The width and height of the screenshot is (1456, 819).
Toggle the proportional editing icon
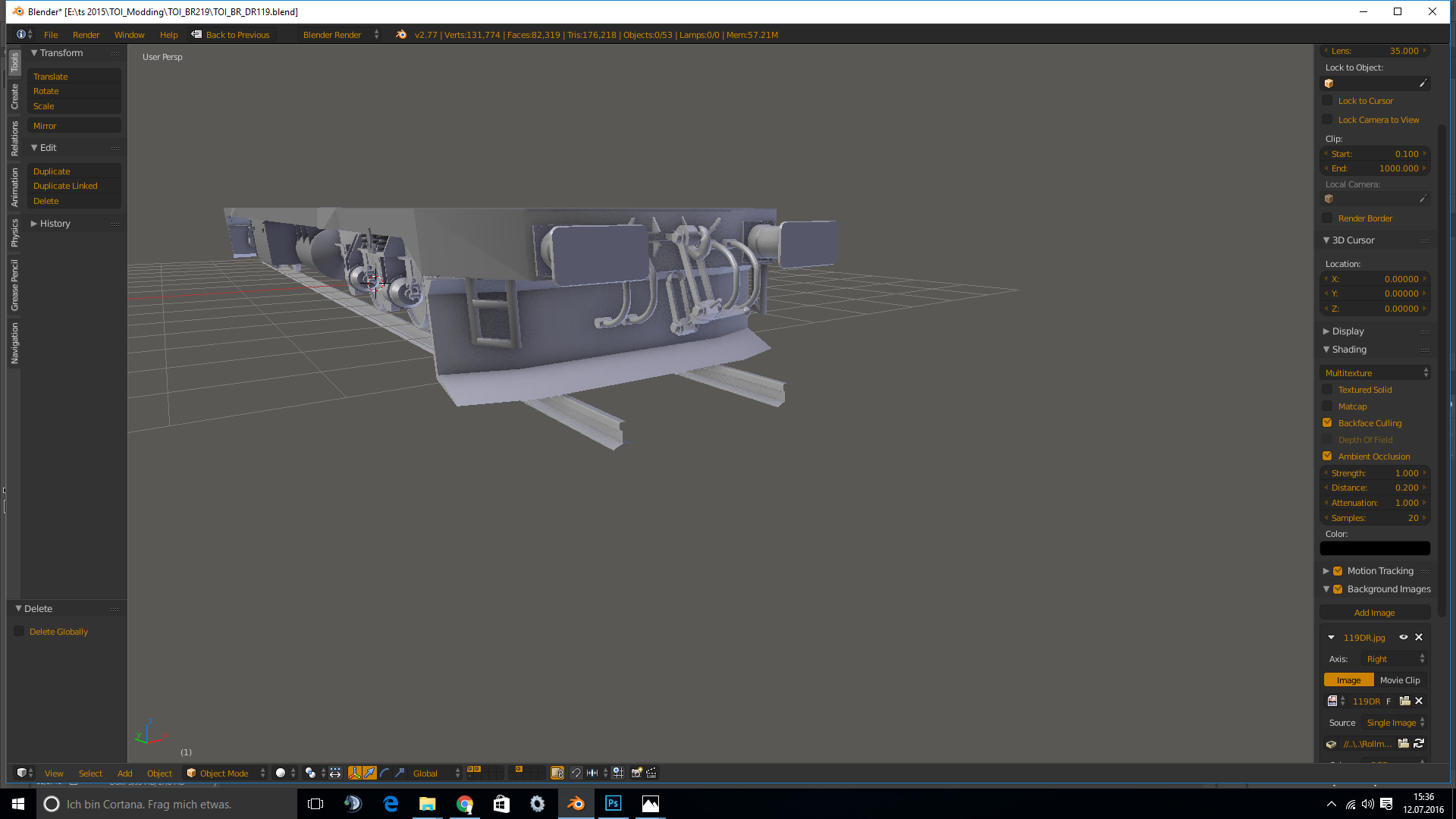(618, 773)
